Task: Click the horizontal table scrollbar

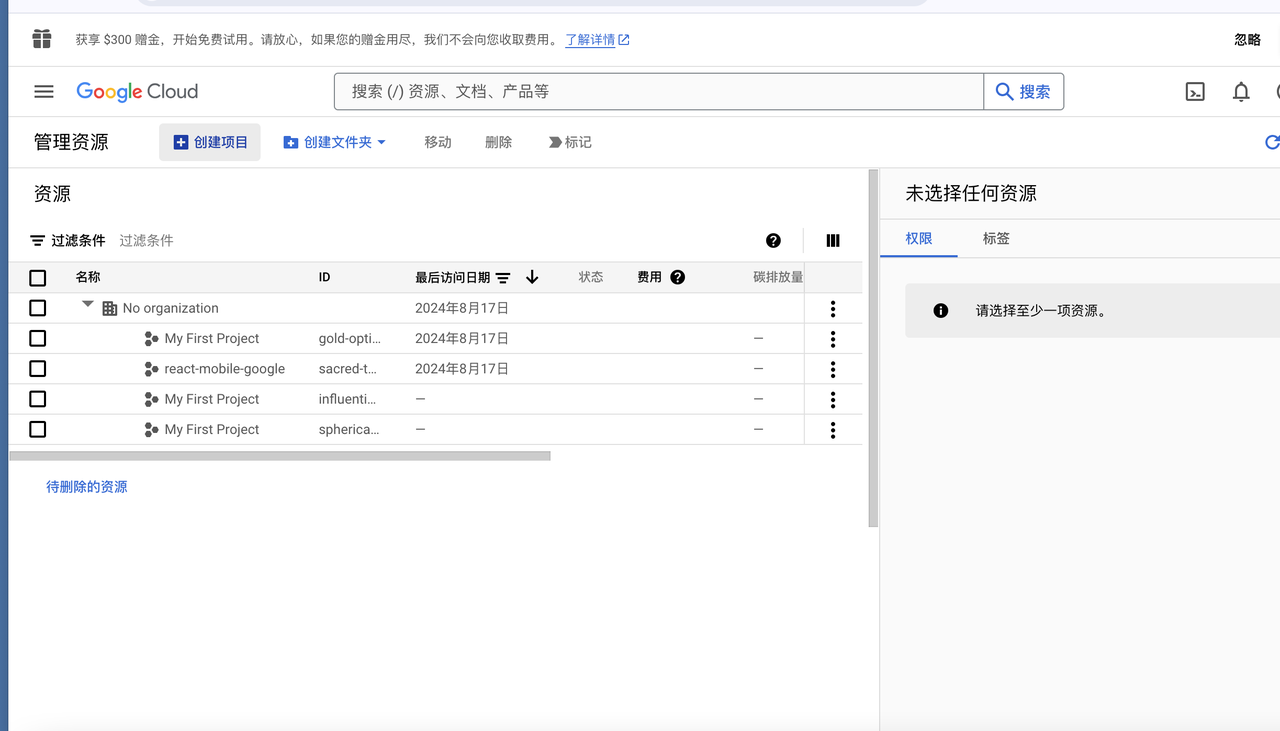Action: coord(280,455)
